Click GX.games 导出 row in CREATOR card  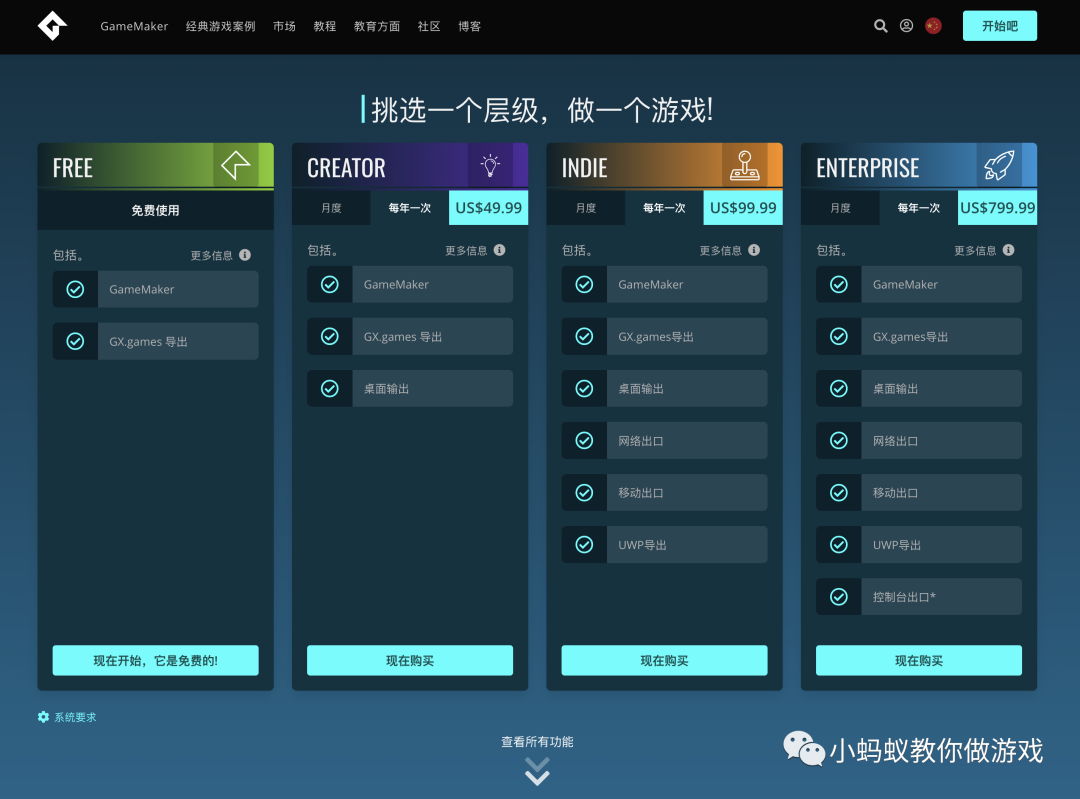410,336
